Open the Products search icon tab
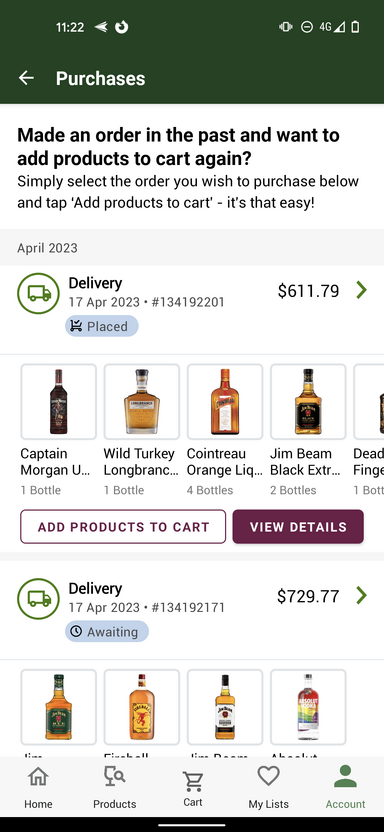The height and width of the screenshot is (832, 384). [115, 776]
